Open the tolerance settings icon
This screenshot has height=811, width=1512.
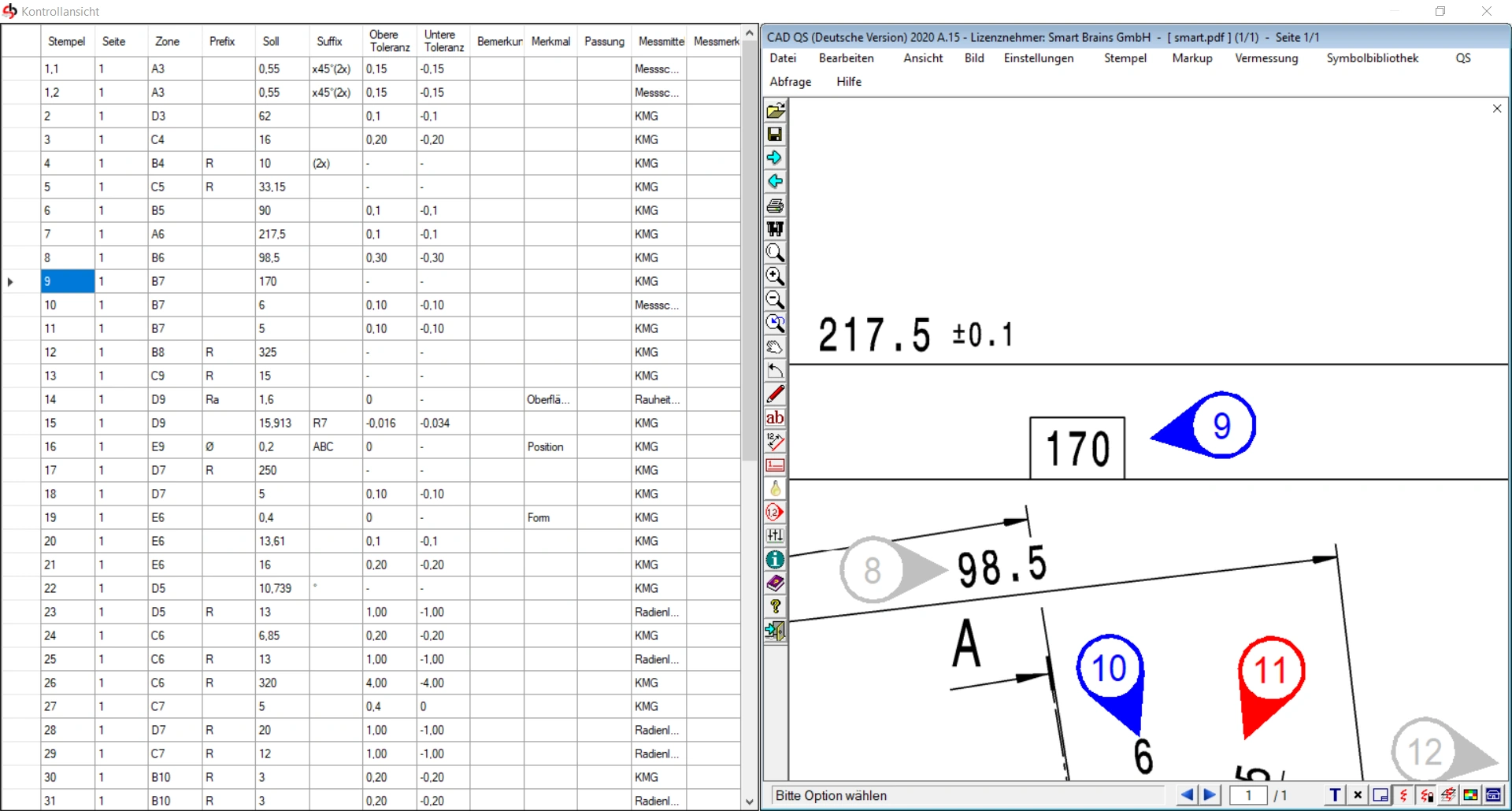(x=775, y=536)
